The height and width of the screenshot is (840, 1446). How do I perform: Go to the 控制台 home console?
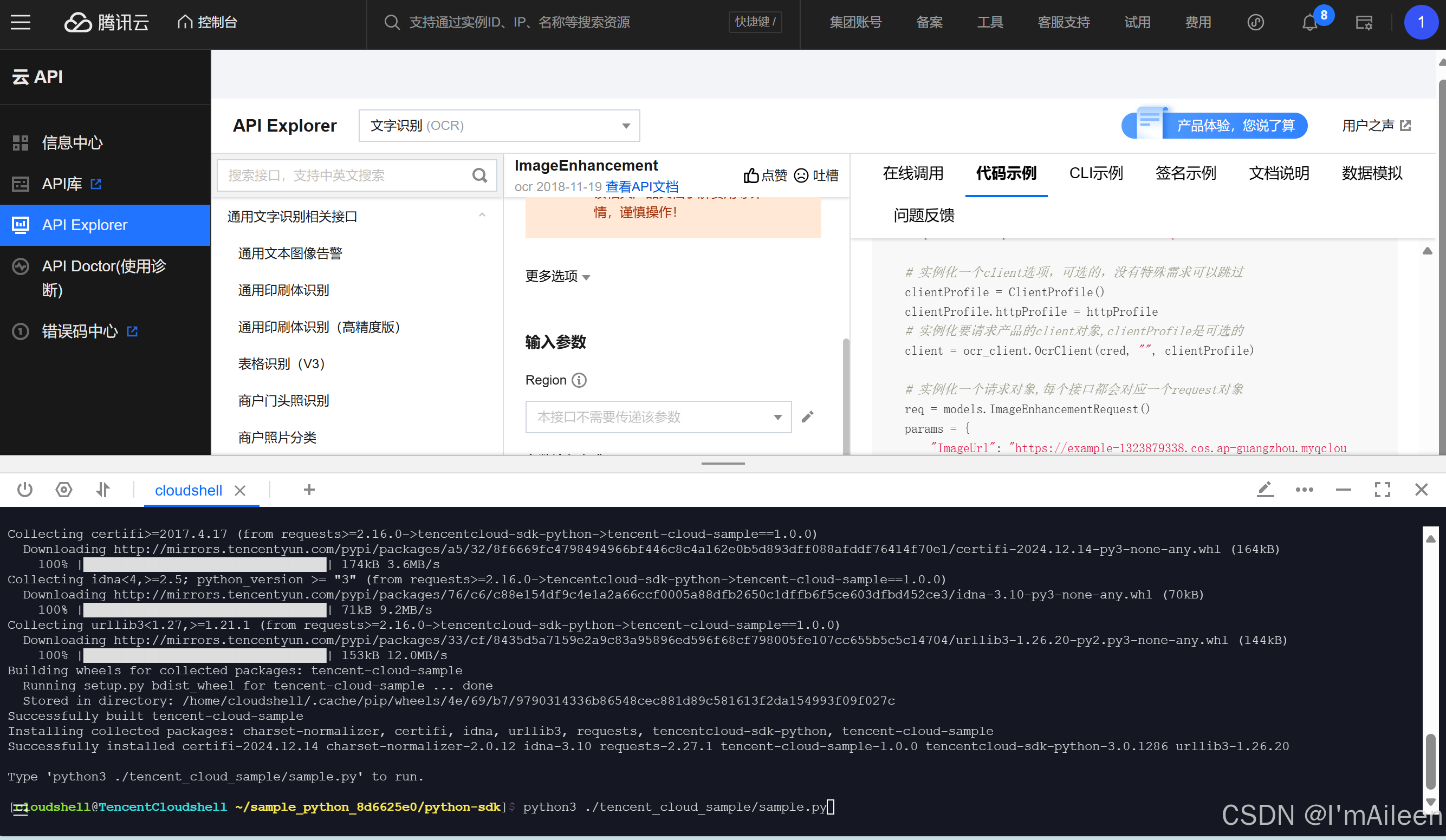(x=207, y=22)
